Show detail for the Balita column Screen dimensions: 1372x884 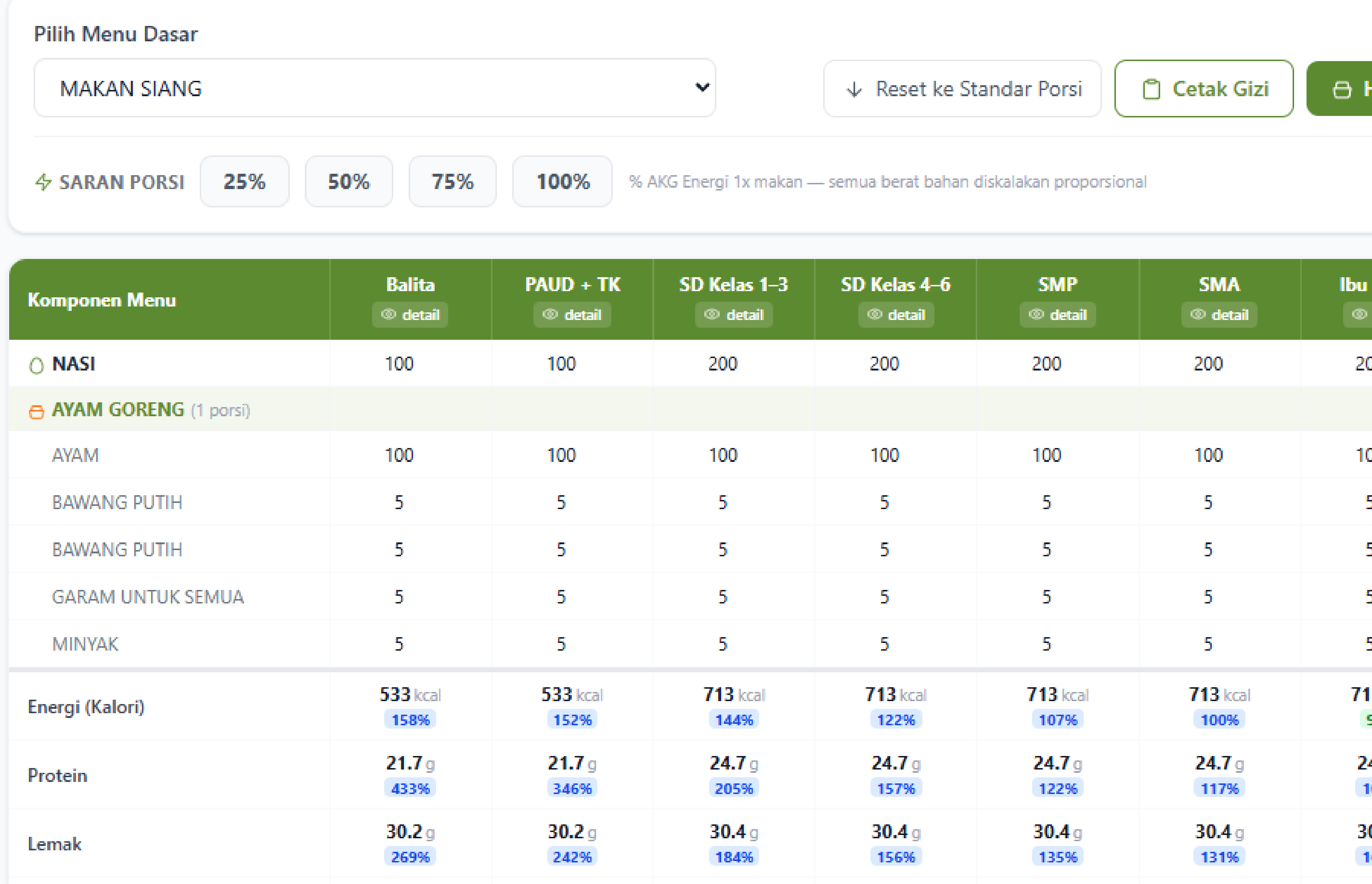[410, 315]
